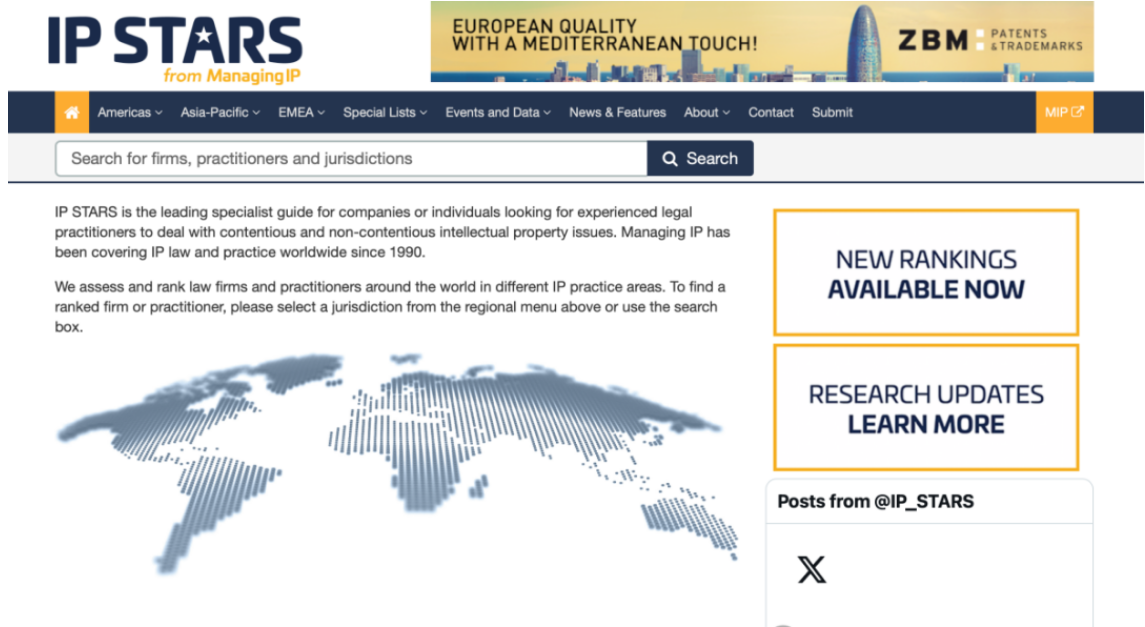Expand the Americas menu
Screen dimensions: 1145x627
pyautogui.click(x=130, y=112)
